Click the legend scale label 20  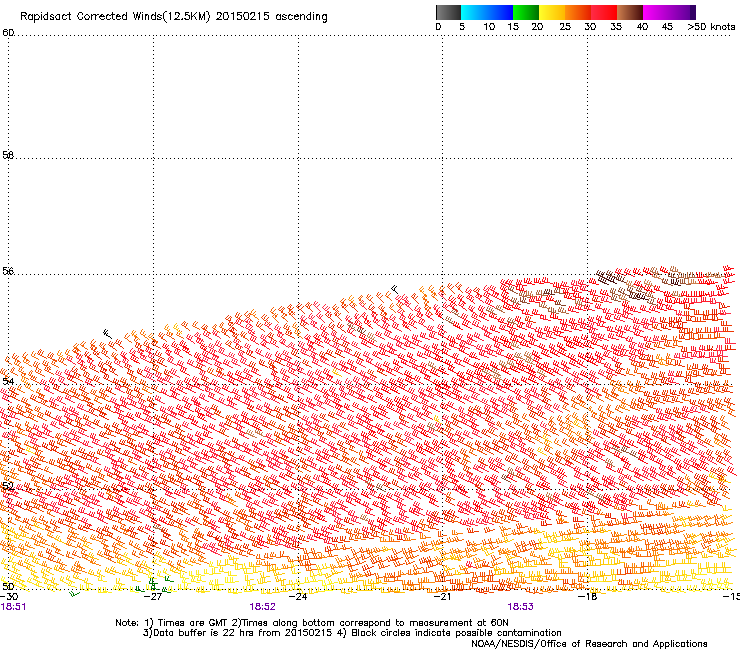(537, 27)
